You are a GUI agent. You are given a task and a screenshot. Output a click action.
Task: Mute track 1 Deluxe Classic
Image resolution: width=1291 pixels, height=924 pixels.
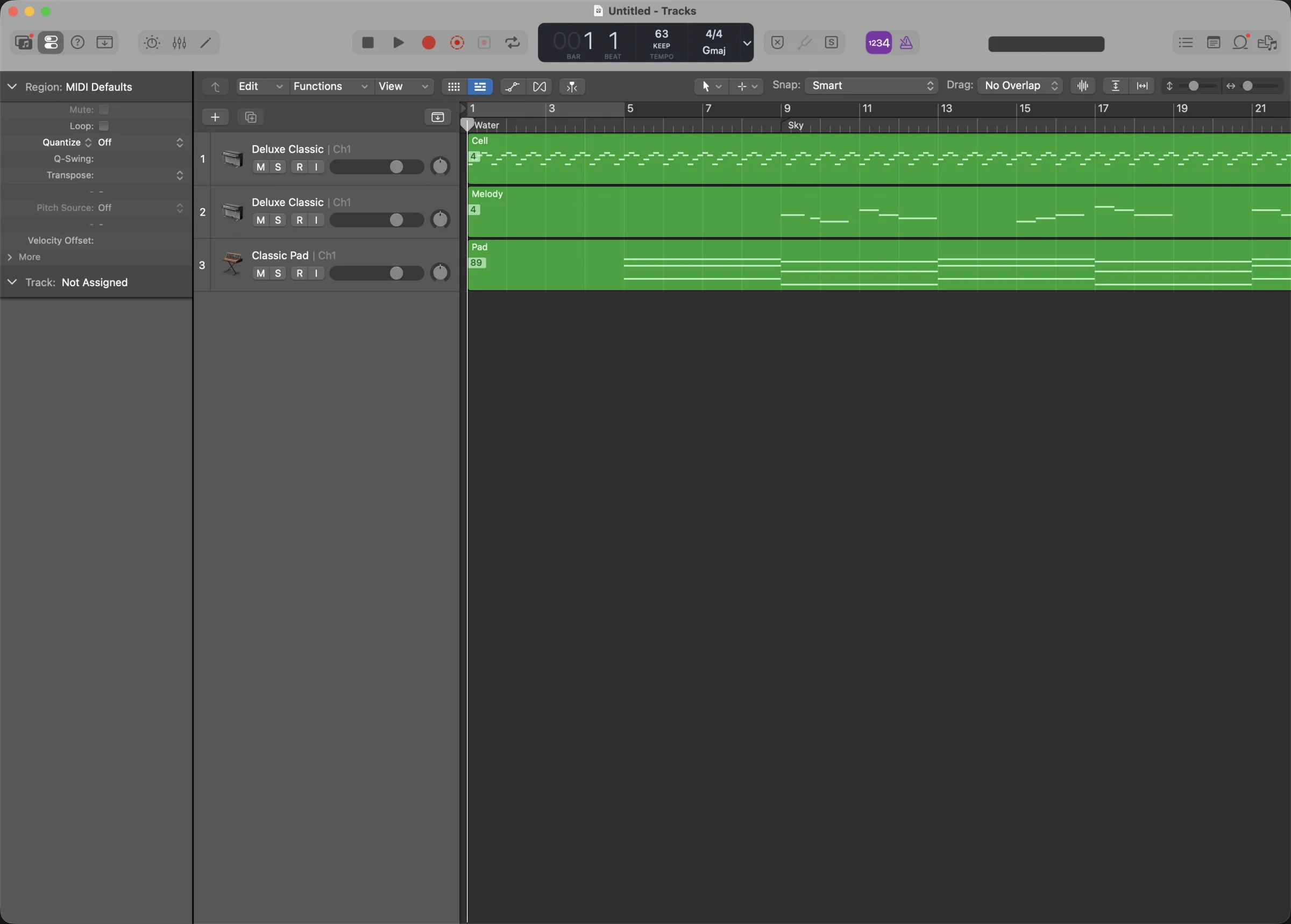coord(260,167)
